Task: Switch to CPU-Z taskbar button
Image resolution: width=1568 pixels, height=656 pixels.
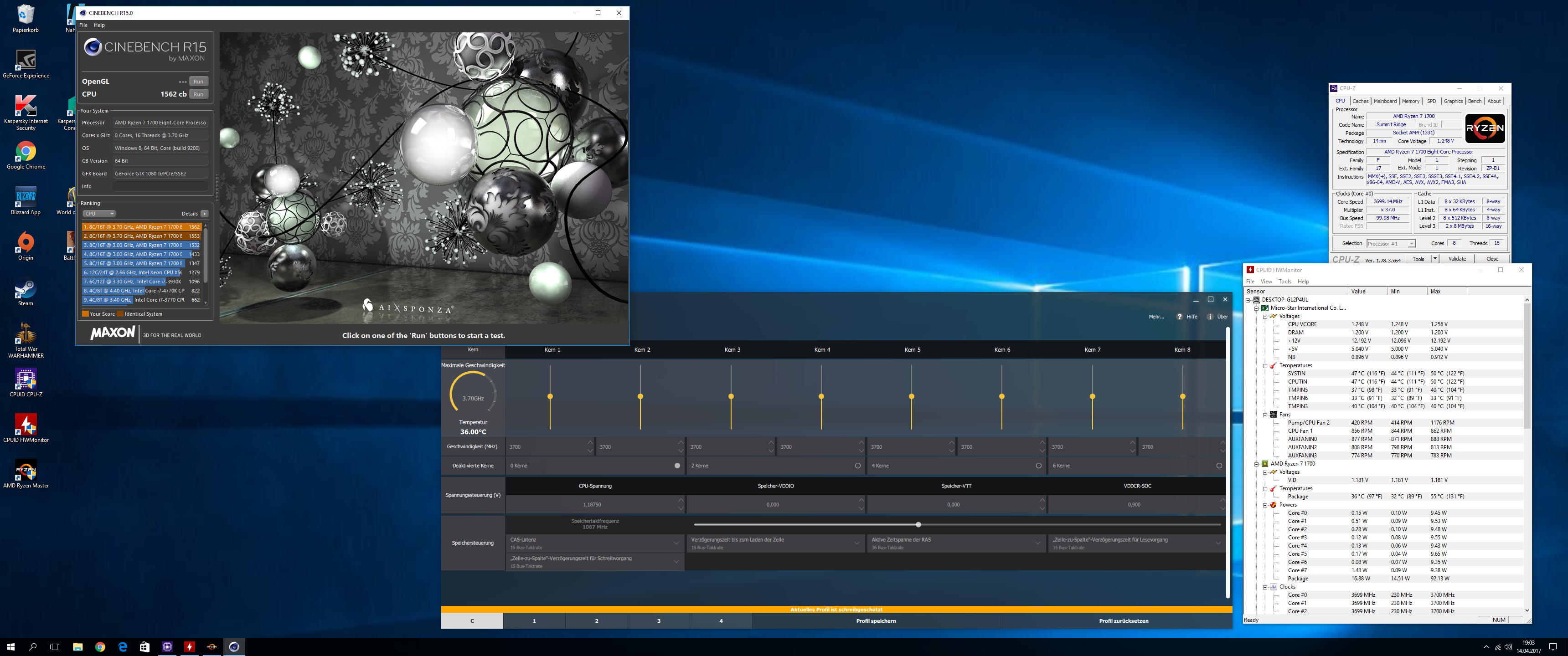Action: click(x=167, y=646)
